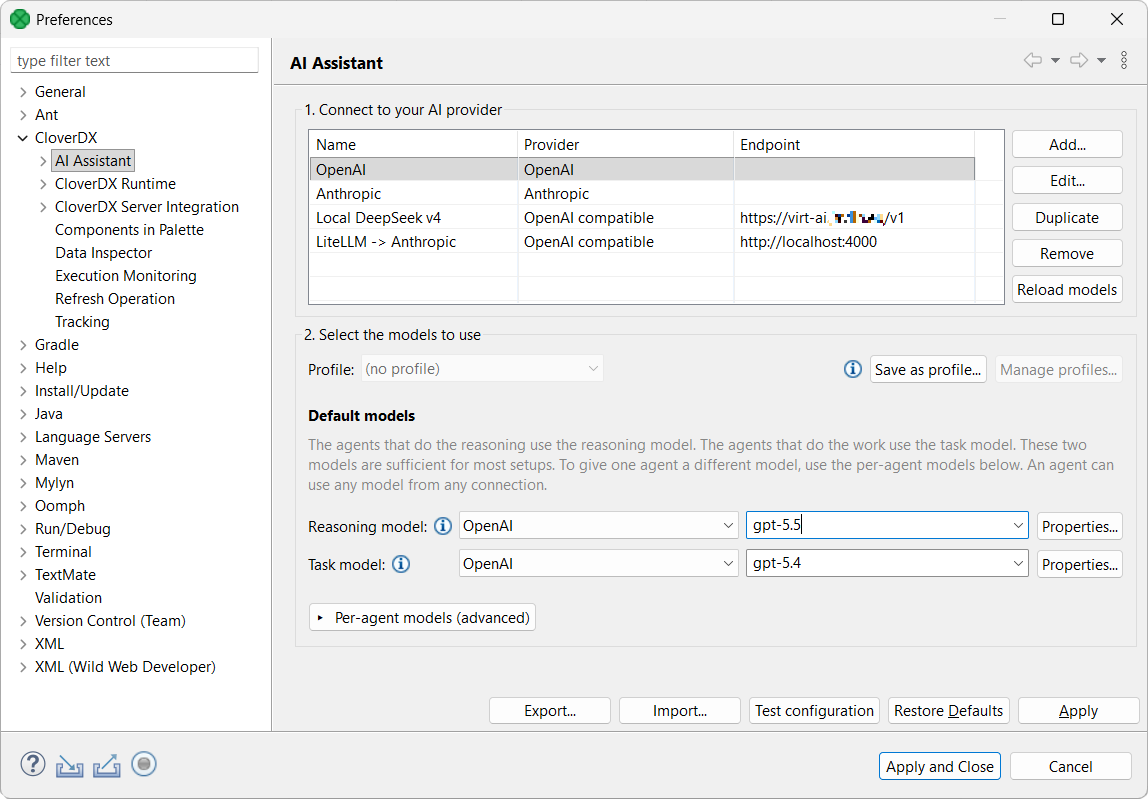Click the Import... button

coord(679,710)
